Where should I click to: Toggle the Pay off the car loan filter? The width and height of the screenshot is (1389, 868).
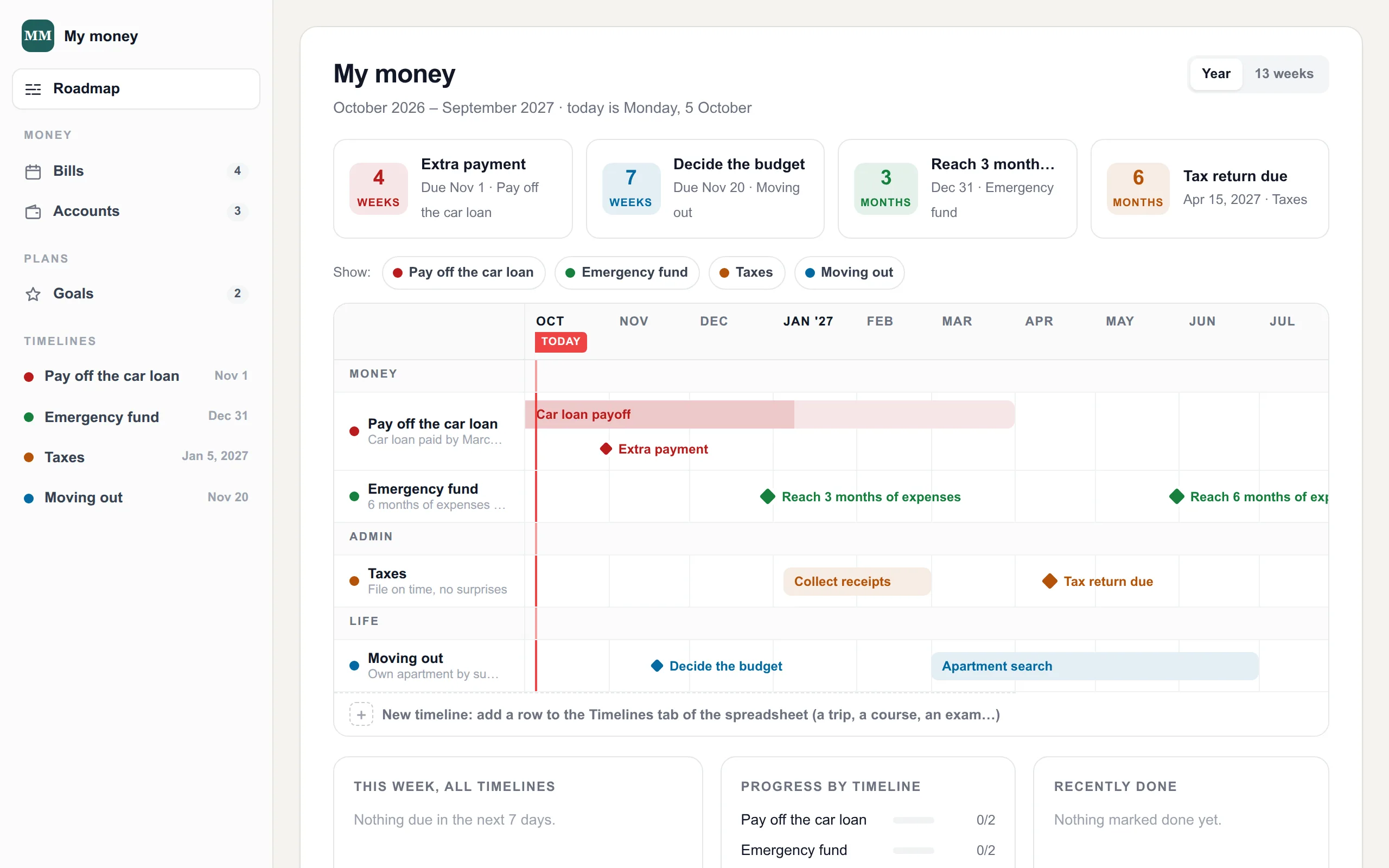[x=464, y=273]
